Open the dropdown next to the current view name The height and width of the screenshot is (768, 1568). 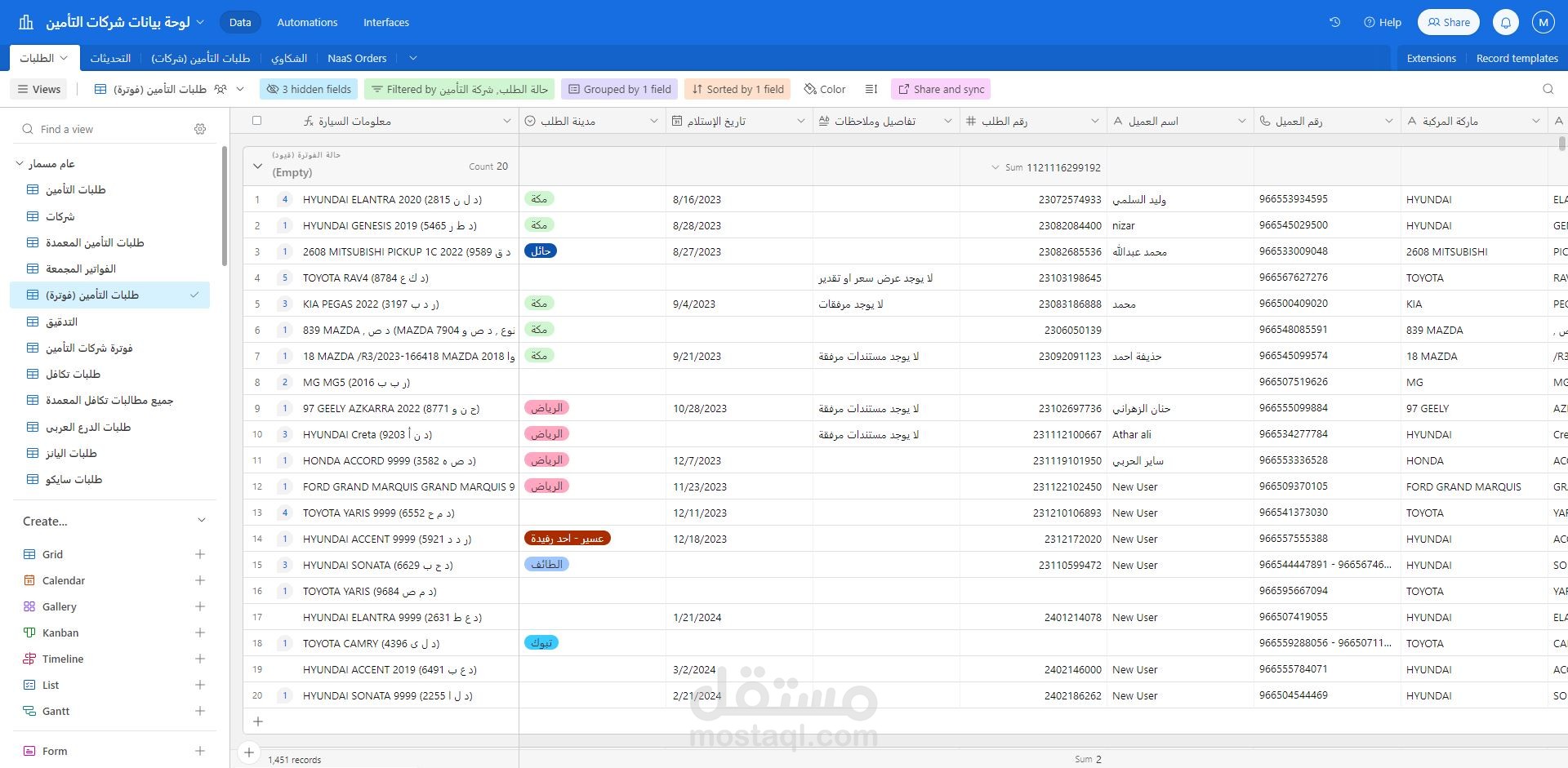pyautogui.click(x=240, y=89)
